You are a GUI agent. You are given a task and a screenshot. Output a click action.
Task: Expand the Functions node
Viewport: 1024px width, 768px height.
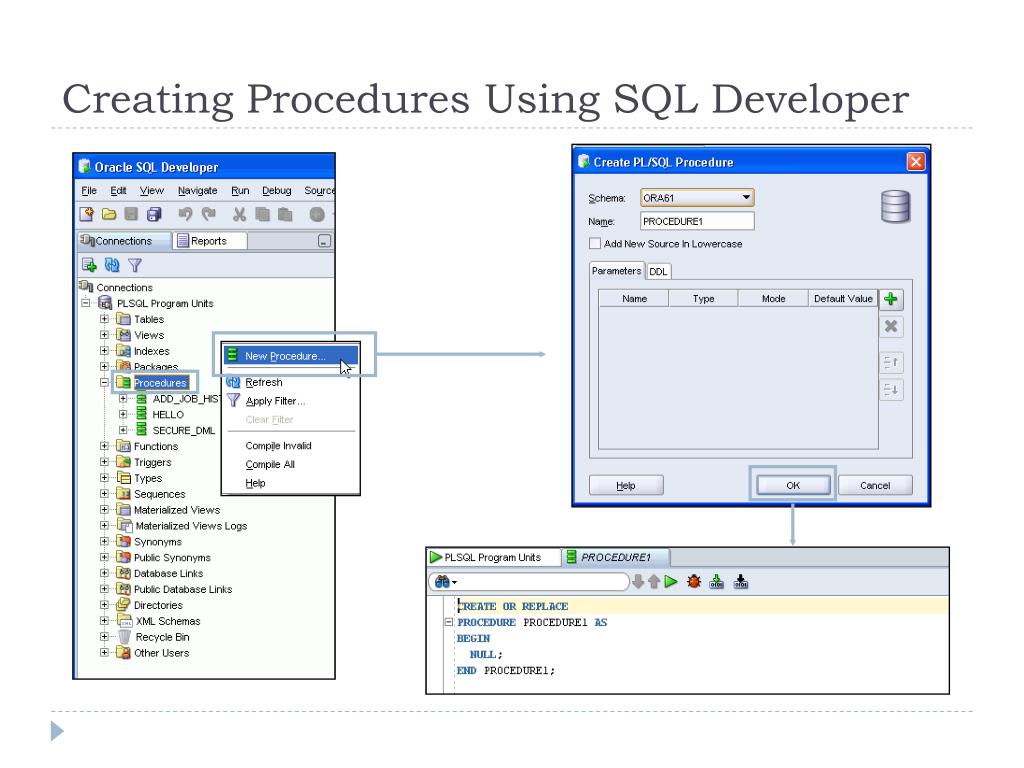coord(104,446)
